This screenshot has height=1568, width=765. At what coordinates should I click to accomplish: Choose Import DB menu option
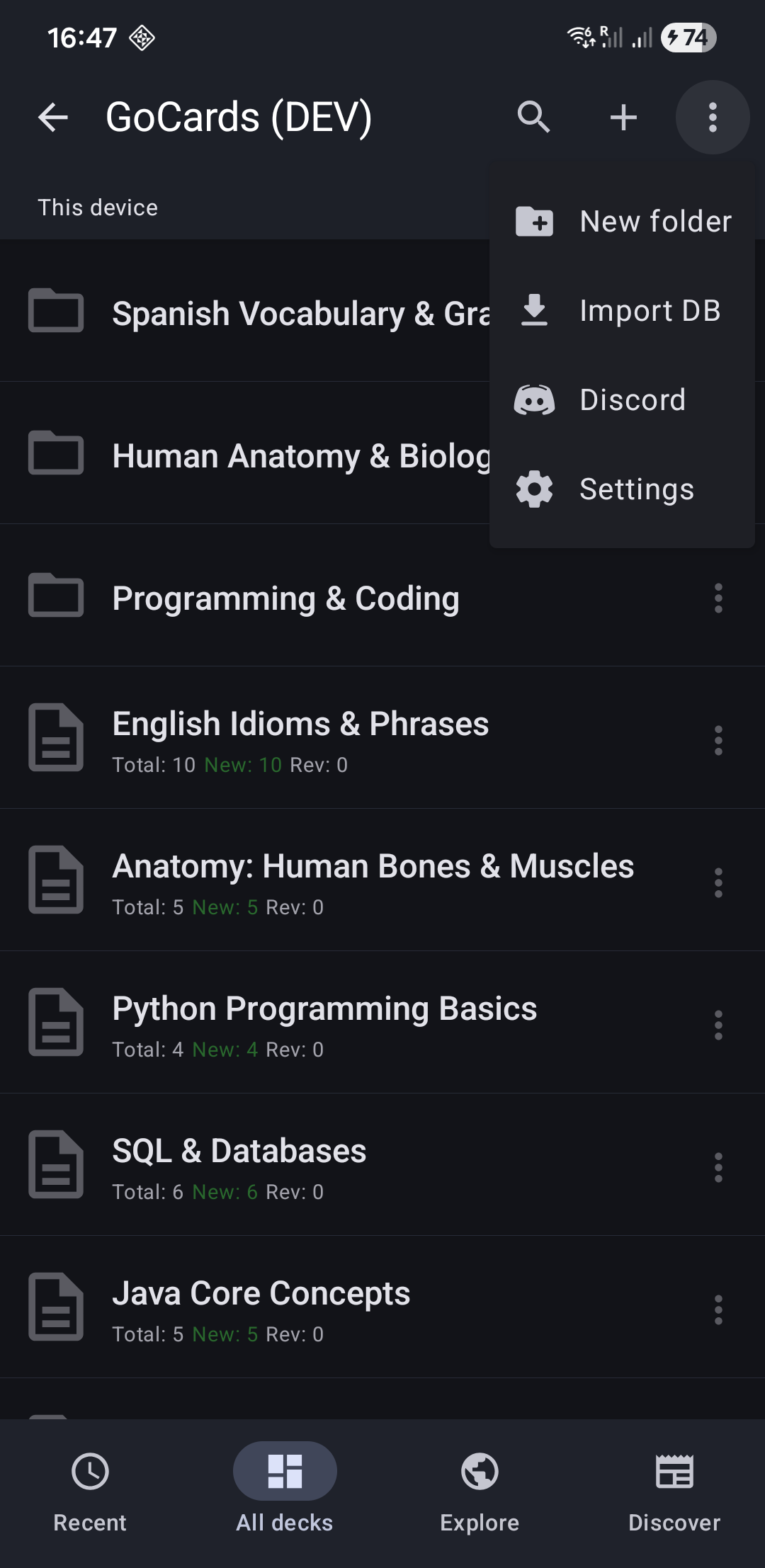click(x=622, y=311)
